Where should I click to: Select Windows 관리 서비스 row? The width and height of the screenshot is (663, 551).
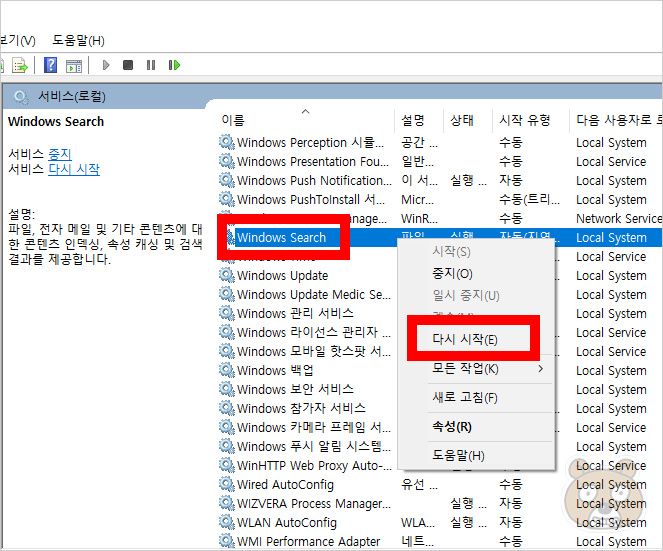click(295, 313)
